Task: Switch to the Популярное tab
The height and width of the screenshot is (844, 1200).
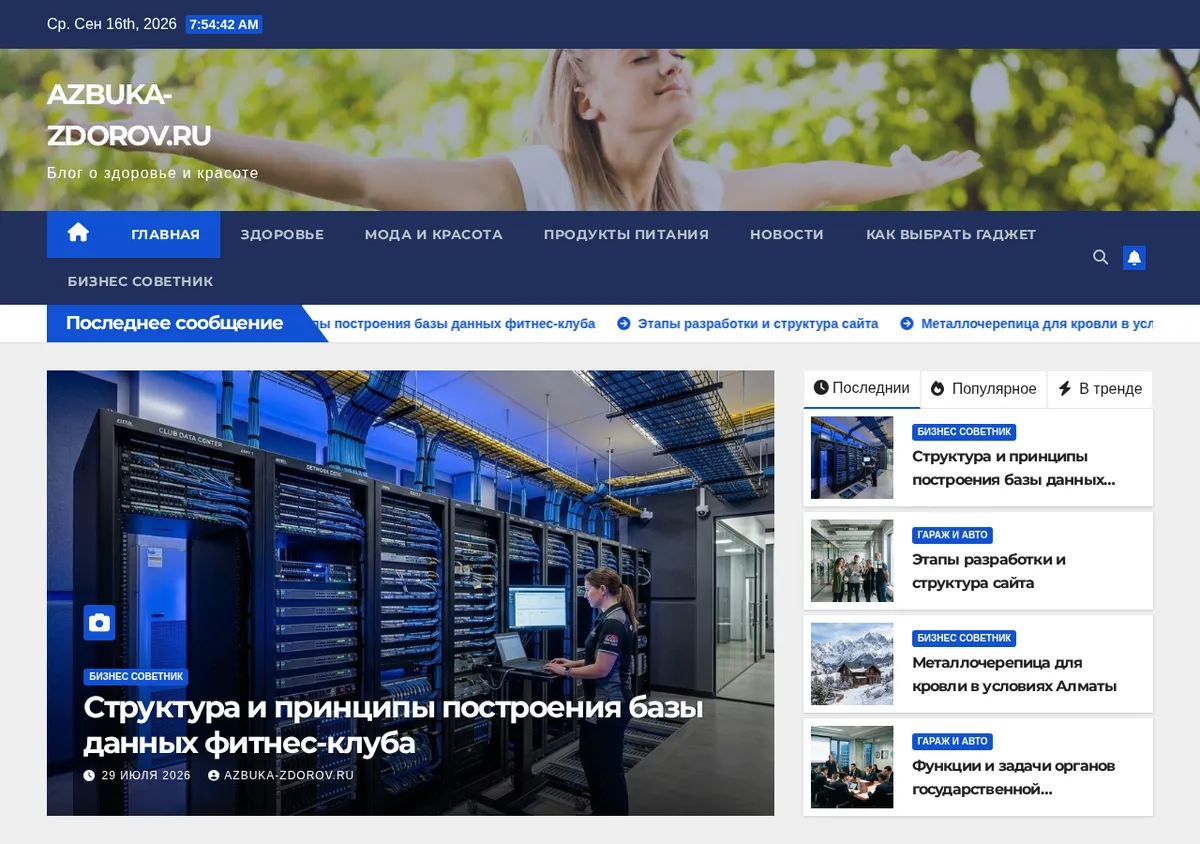Action: (984, 388)
